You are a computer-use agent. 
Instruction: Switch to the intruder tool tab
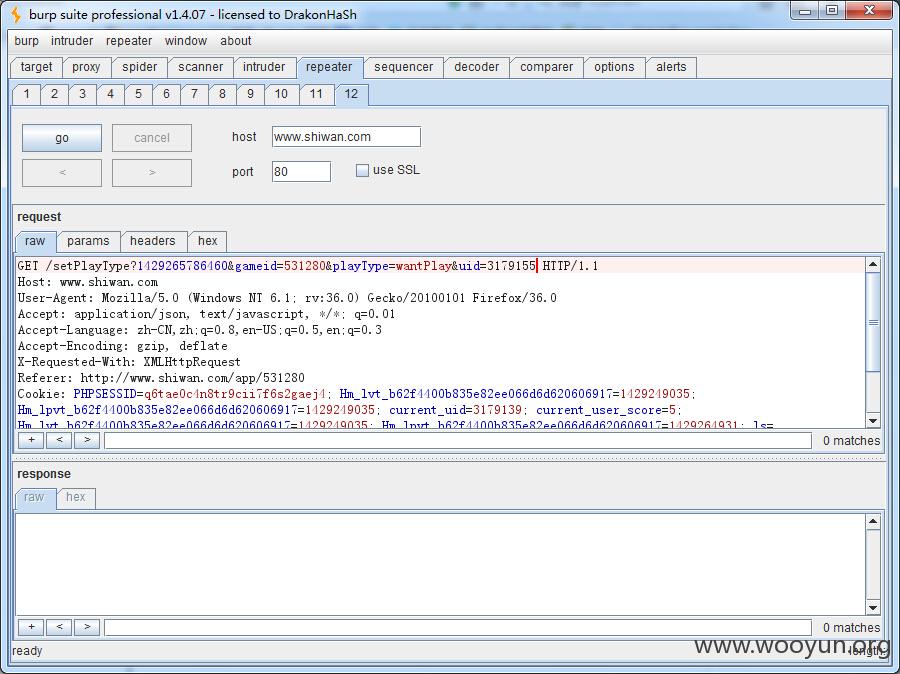[x=263, y=67]
